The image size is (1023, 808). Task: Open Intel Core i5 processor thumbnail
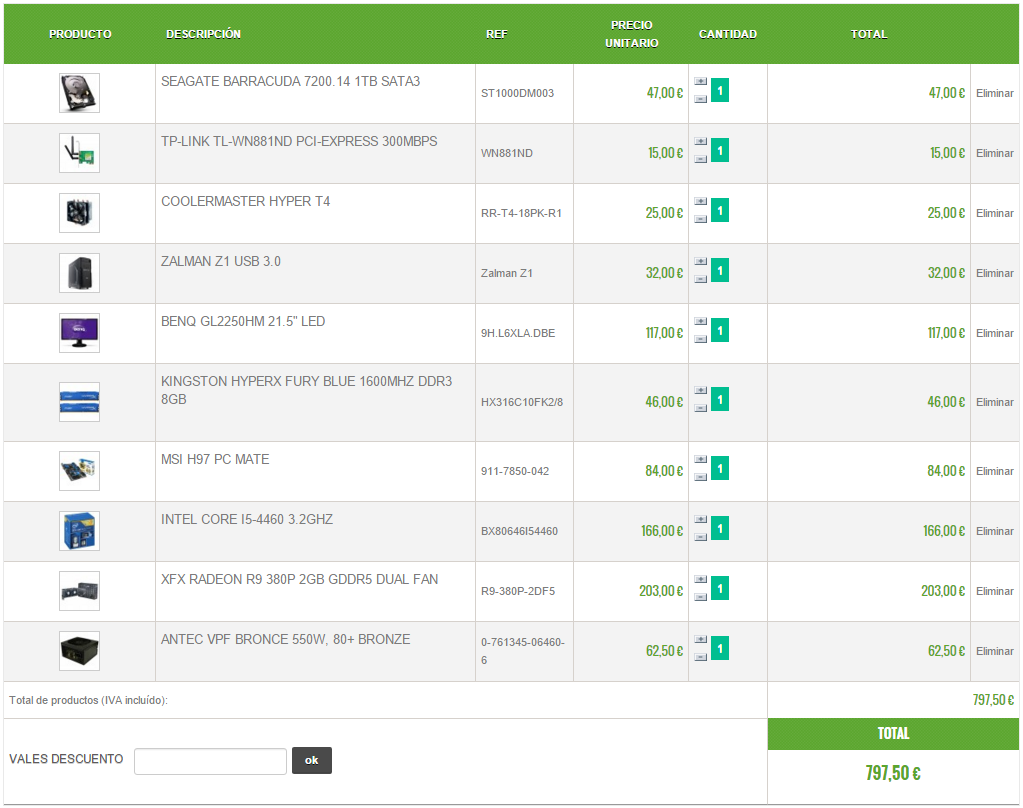pyautogui.click(x=80, y=531)
